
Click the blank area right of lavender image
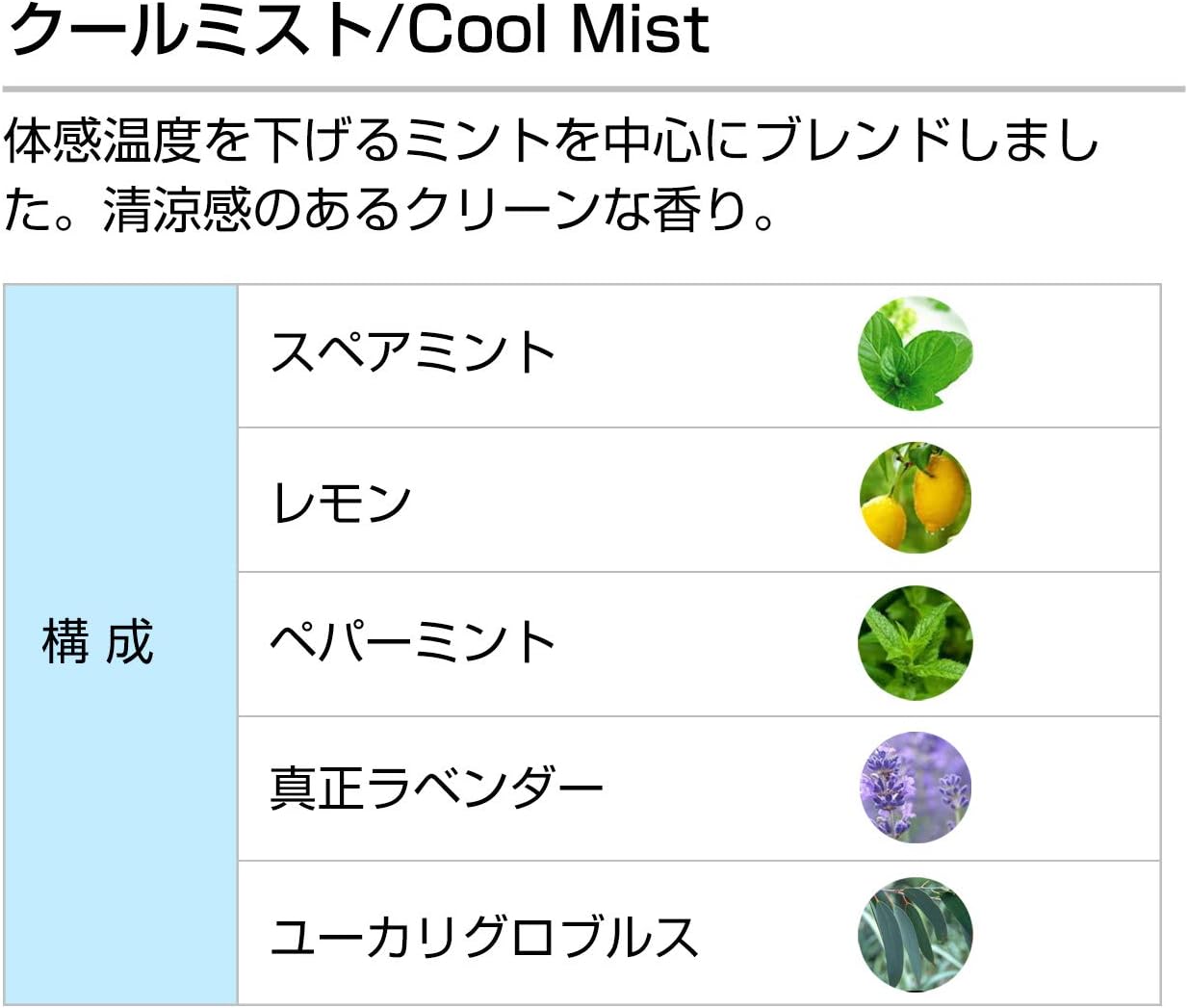tap(1066, 788)
